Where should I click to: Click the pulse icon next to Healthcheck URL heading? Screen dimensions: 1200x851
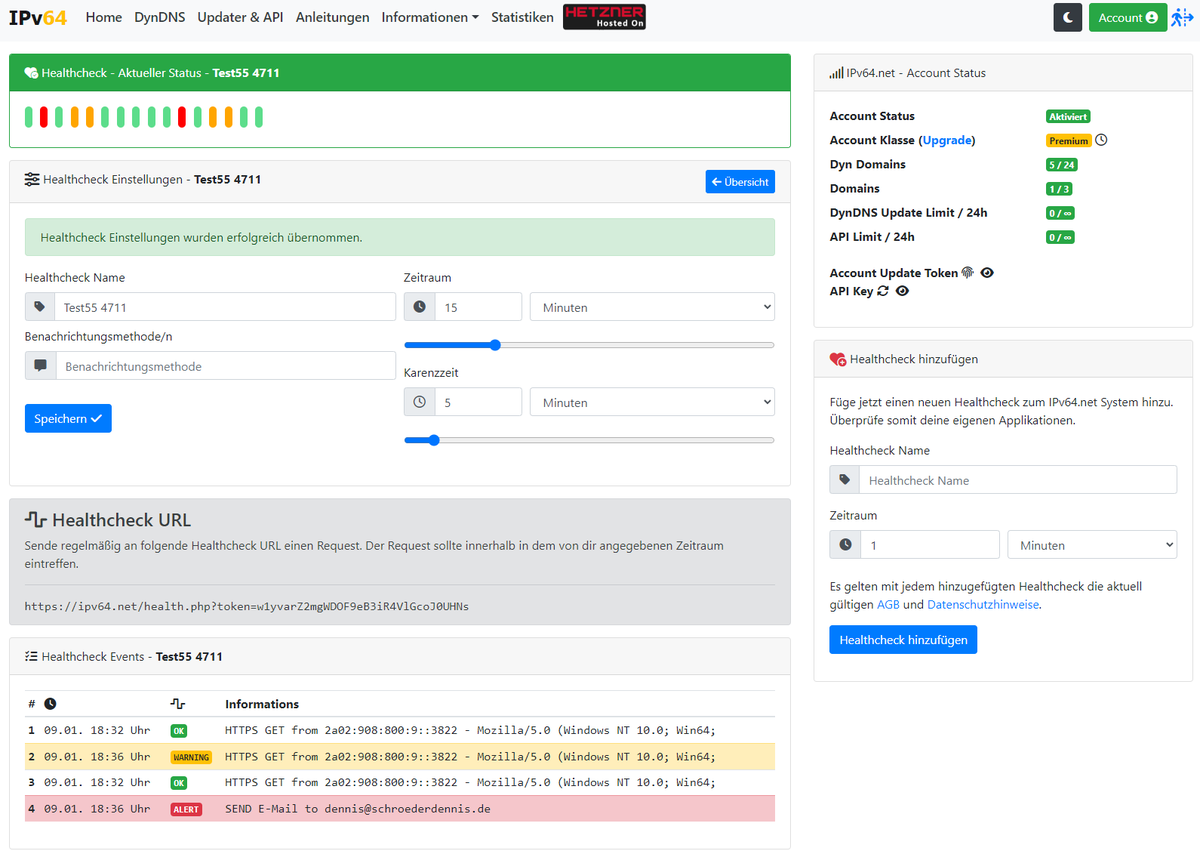click(x=36, y=520)
